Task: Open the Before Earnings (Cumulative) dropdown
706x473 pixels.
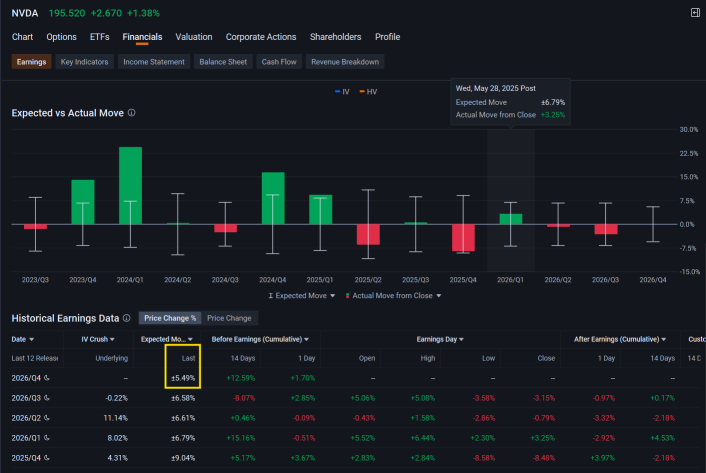Action: click(x=307, y=339)
